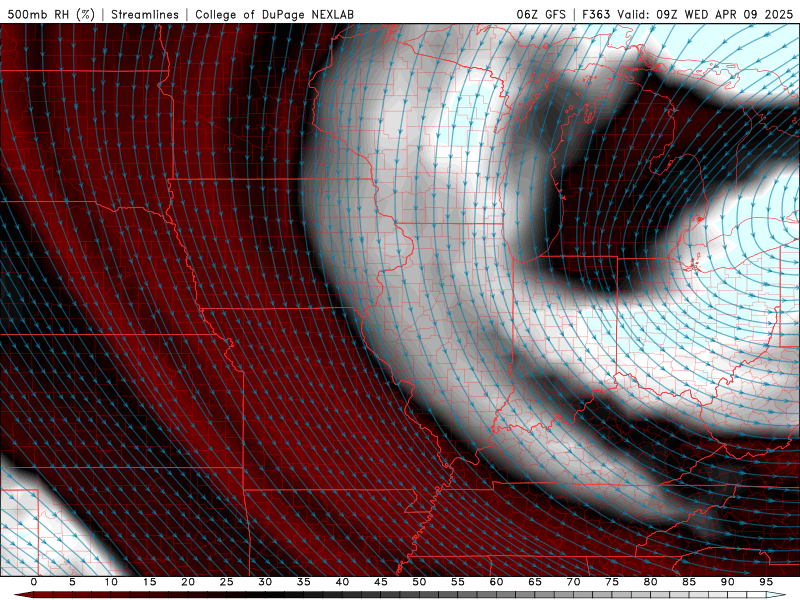Image resolution: width=800 pixels, height=600 pixels.
Task: Click the "70" color scale label
Action: (x=573, y=582)
